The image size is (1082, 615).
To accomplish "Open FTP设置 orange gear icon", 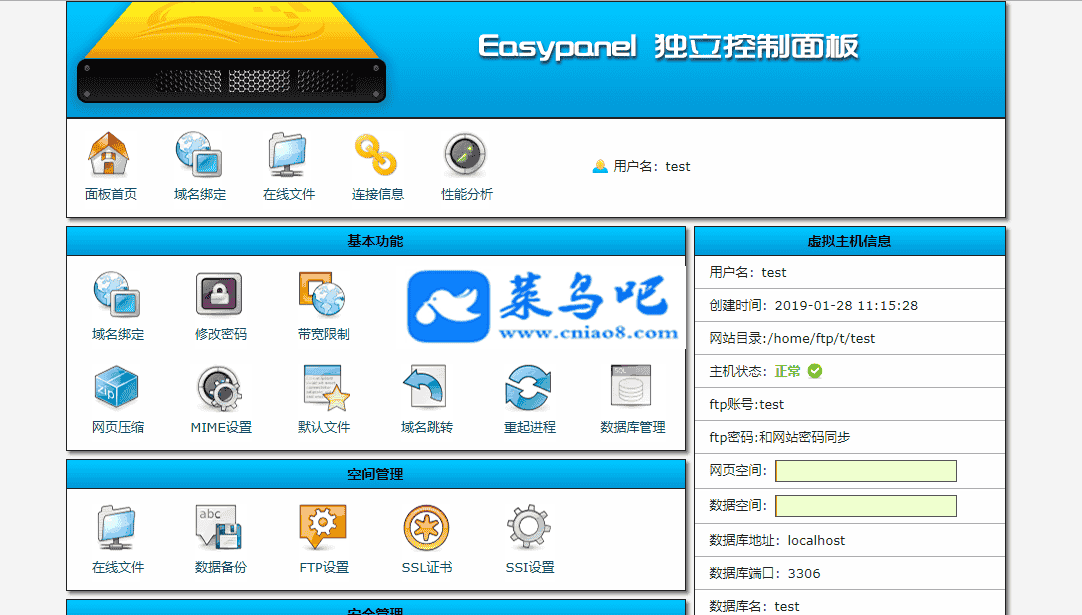I will click(x=324, y=528).
